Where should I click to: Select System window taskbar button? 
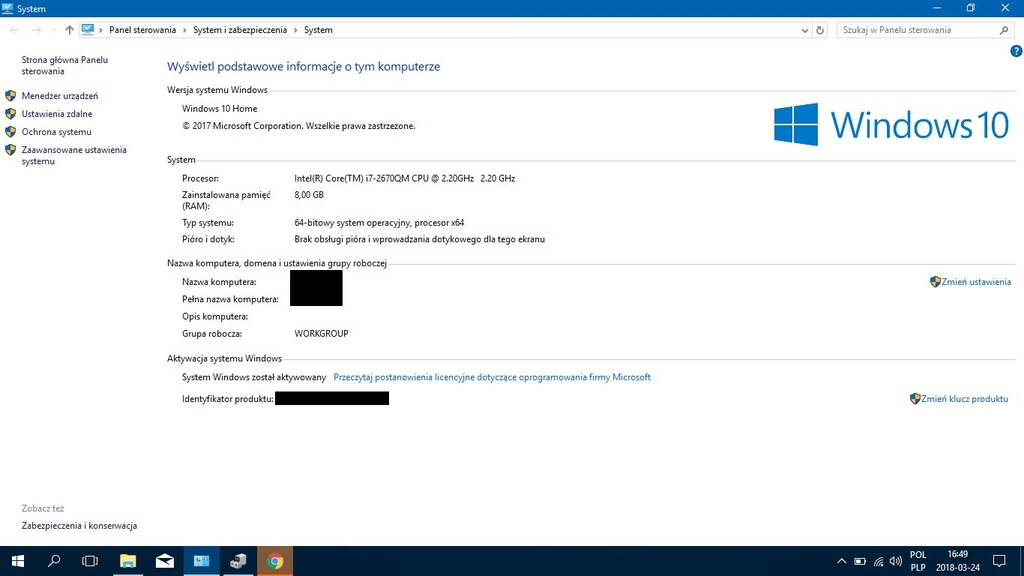click(x=201, y=561)
